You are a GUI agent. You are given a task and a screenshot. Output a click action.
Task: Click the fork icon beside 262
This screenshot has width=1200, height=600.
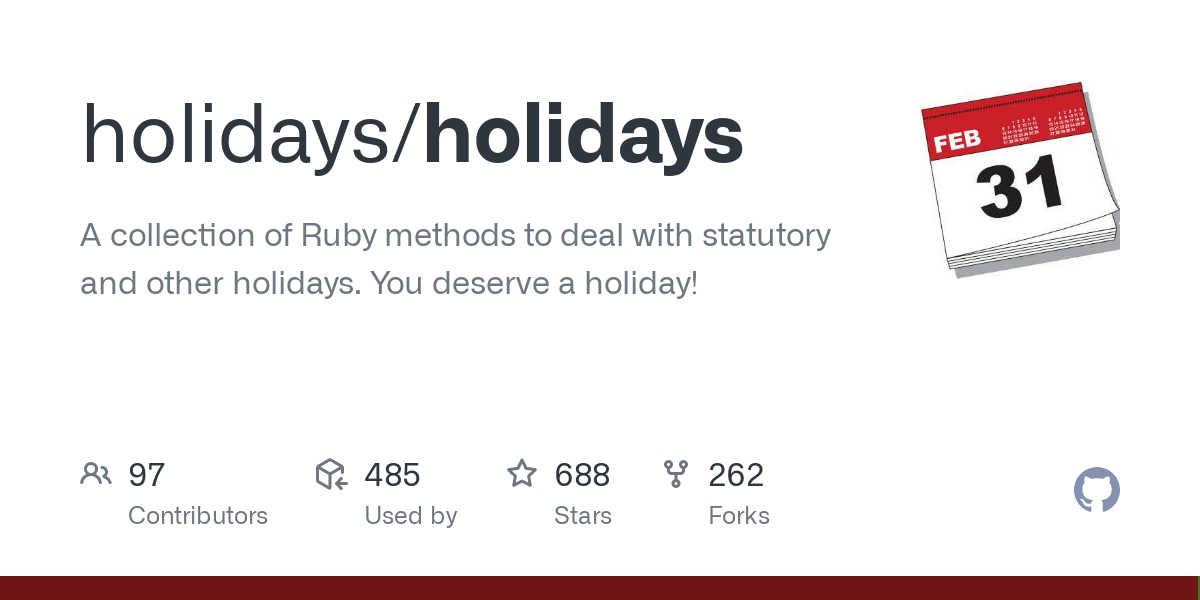676,474
